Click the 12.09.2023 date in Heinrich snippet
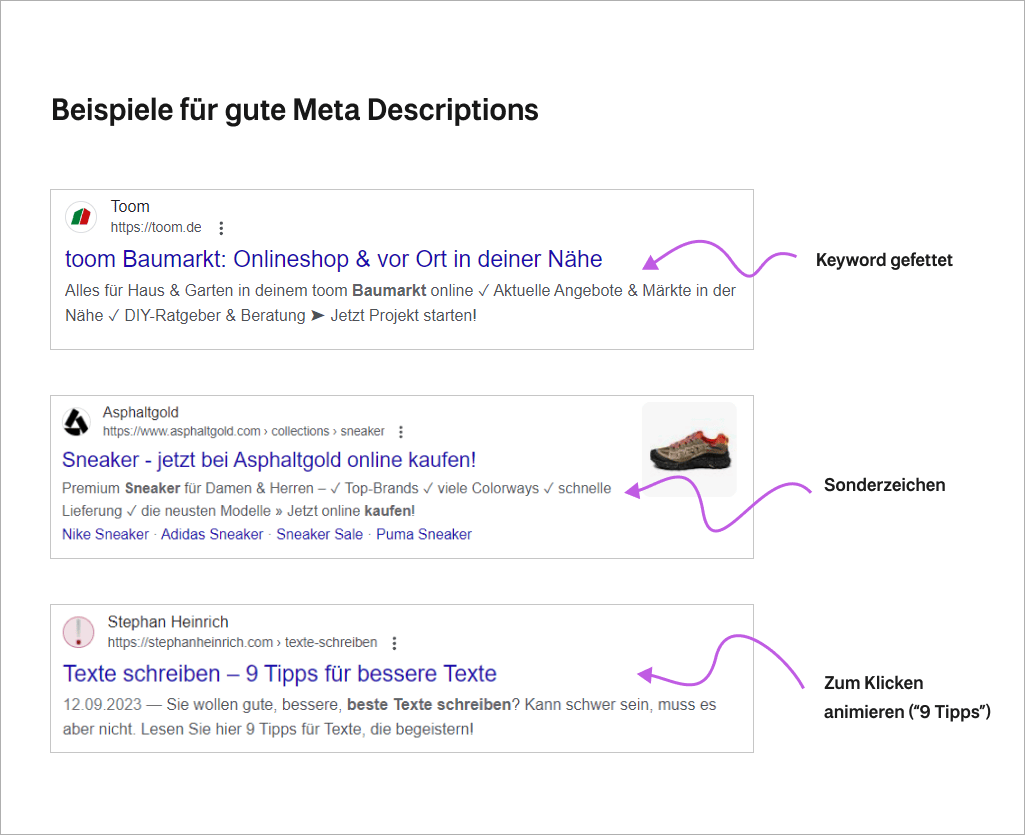 tap(102, 705)
